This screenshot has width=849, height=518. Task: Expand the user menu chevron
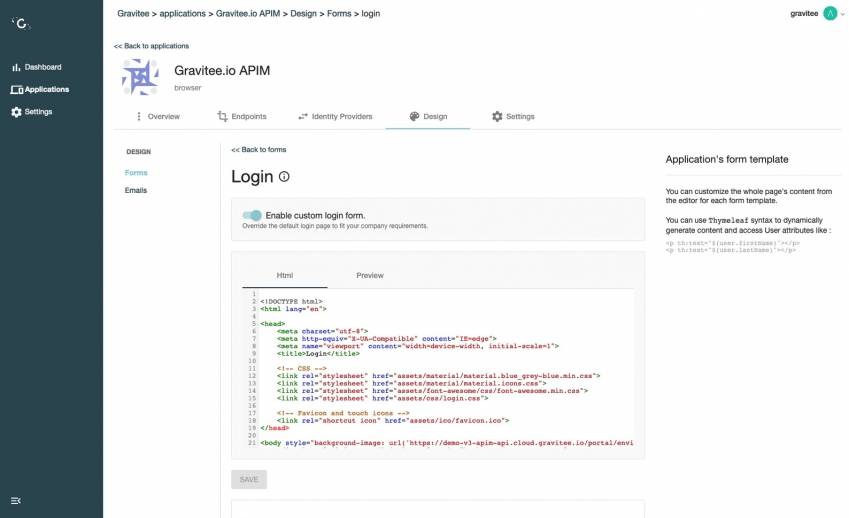[842, 14]
